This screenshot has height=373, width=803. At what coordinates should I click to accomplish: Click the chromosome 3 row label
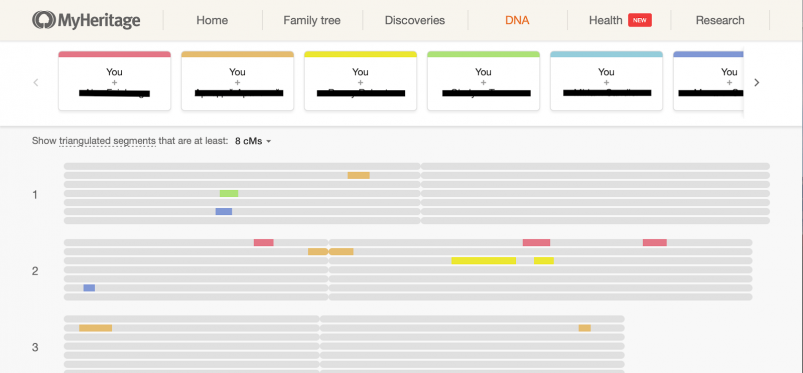[x=35, y=347]
